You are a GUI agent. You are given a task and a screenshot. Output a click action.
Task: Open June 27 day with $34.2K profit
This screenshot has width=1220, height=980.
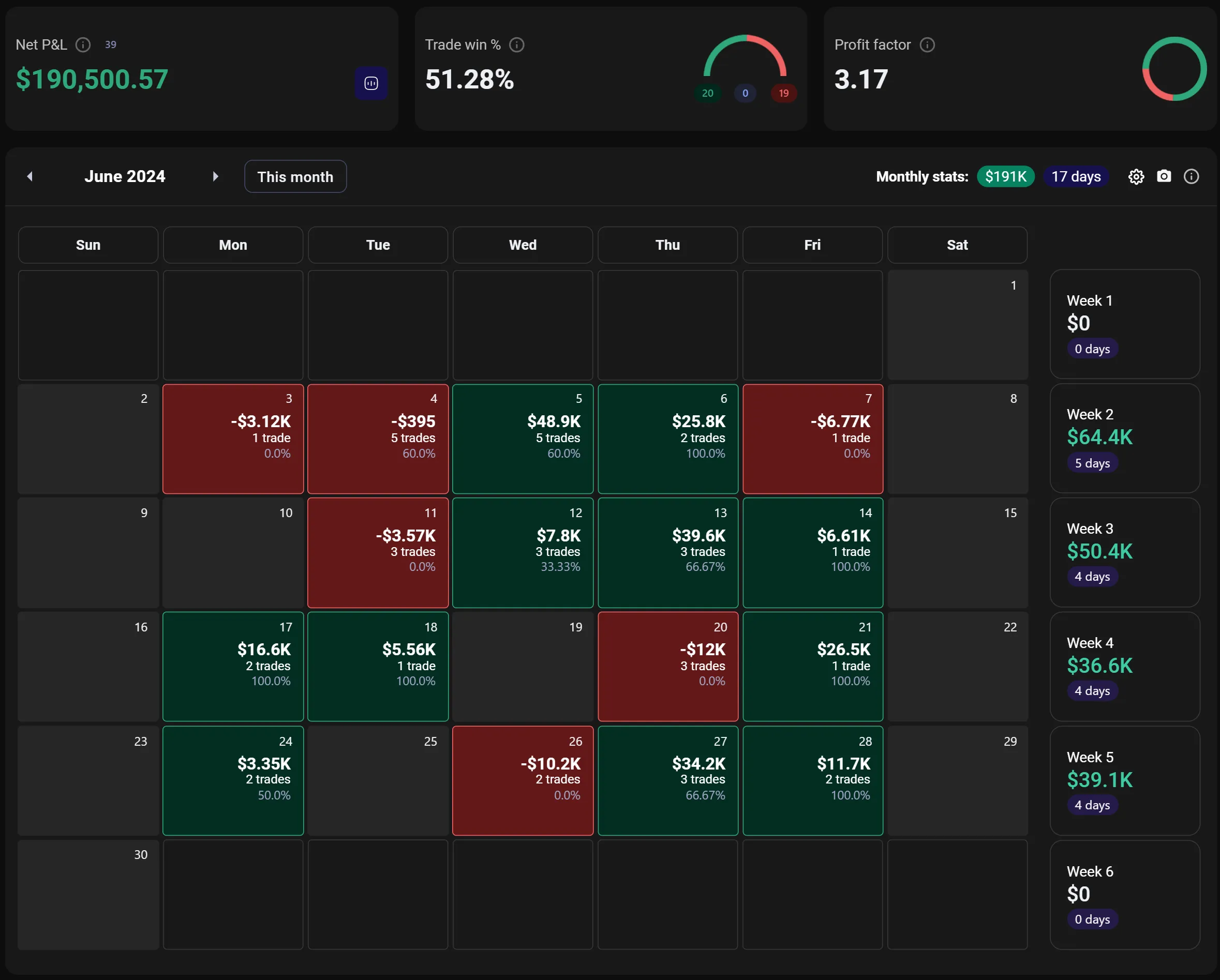tap(668, 780)
